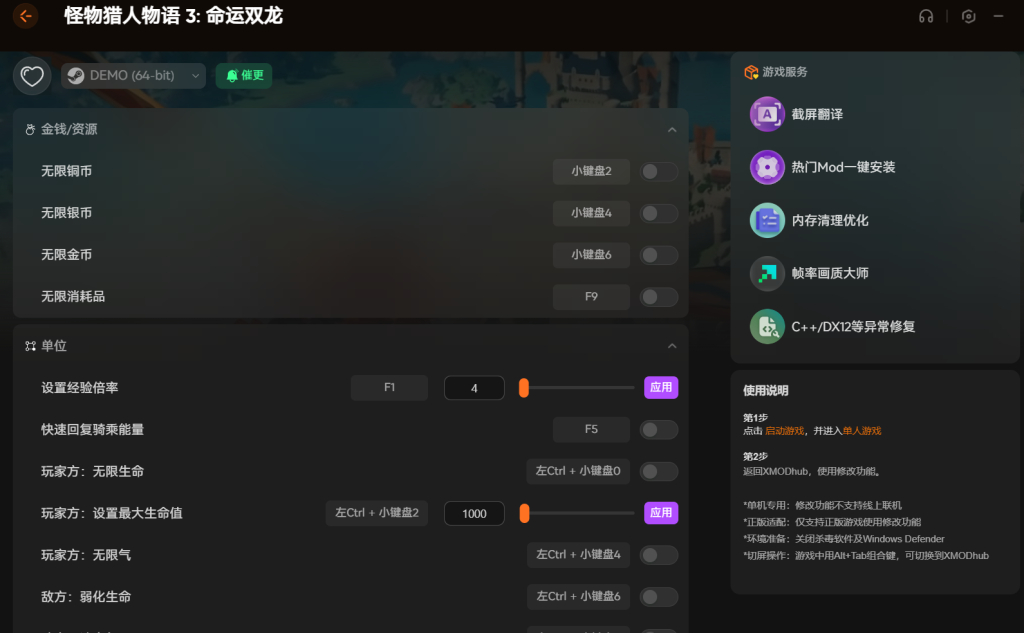The image size is (1024, 633).
Task: Open C++/DX12等异常修复 repair icon
Action: tap(767, 326)
